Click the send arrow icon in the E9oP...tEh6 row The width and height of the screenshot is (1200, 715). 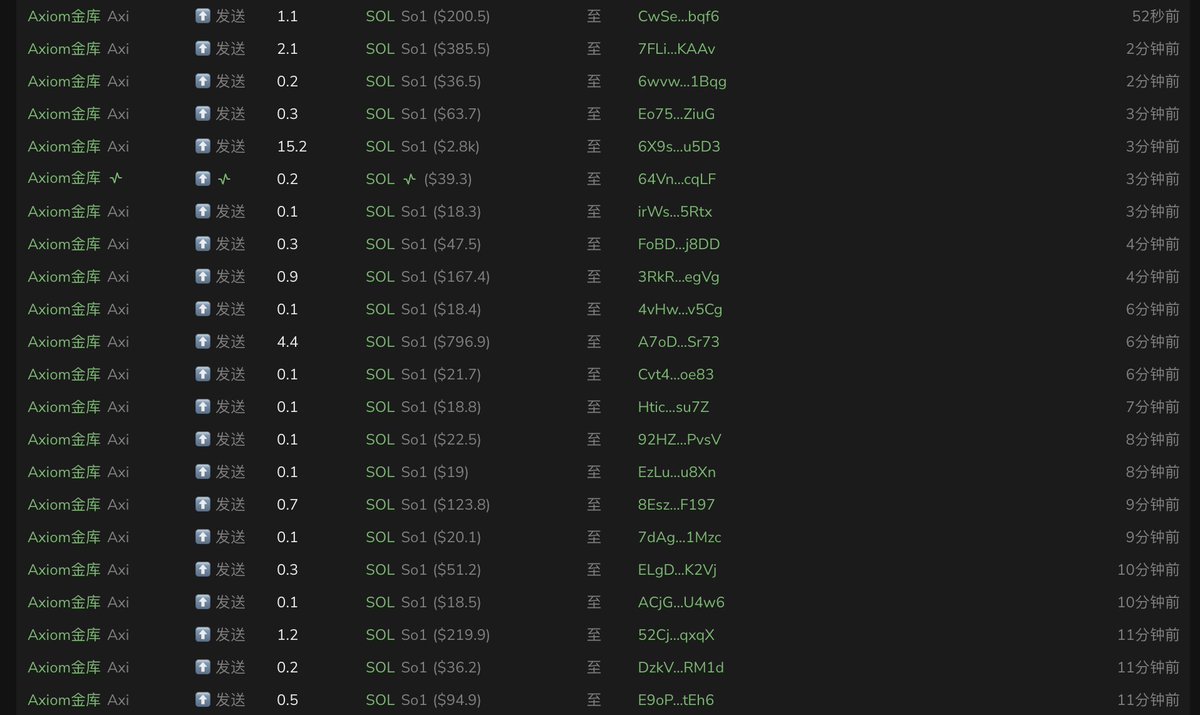203,700
